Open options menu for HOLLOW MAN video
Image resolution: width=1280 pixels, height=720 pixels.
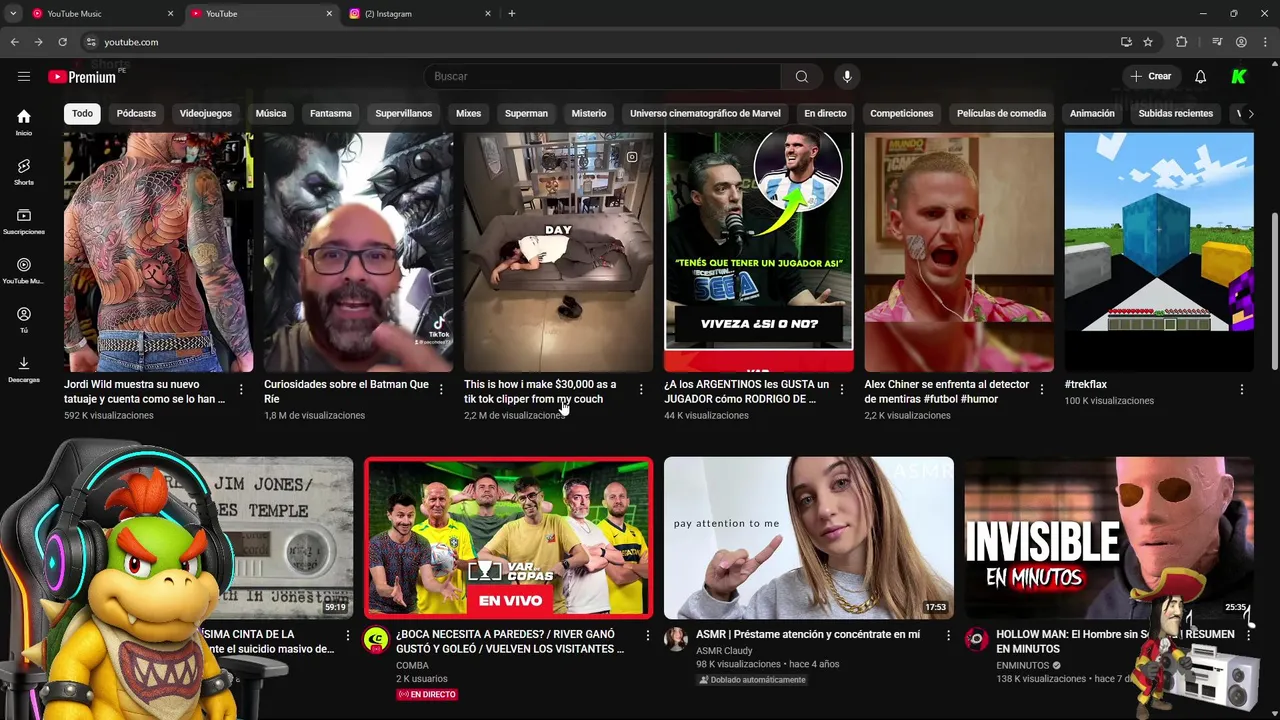(x=1247, y=636)
